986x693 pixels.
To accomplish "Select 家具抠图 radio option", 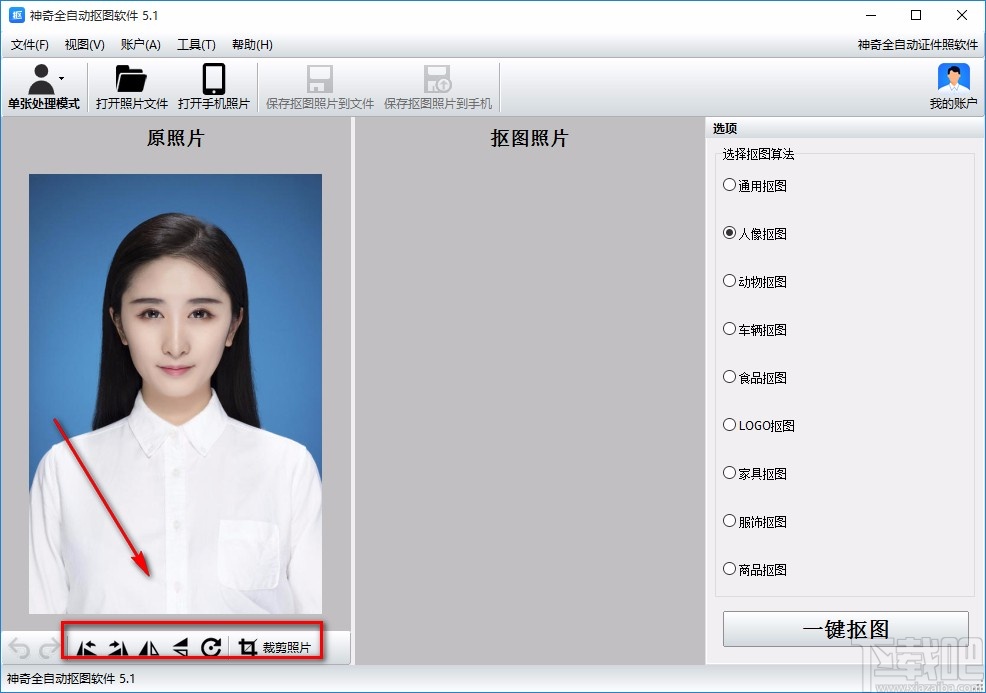I will [755, 473].
